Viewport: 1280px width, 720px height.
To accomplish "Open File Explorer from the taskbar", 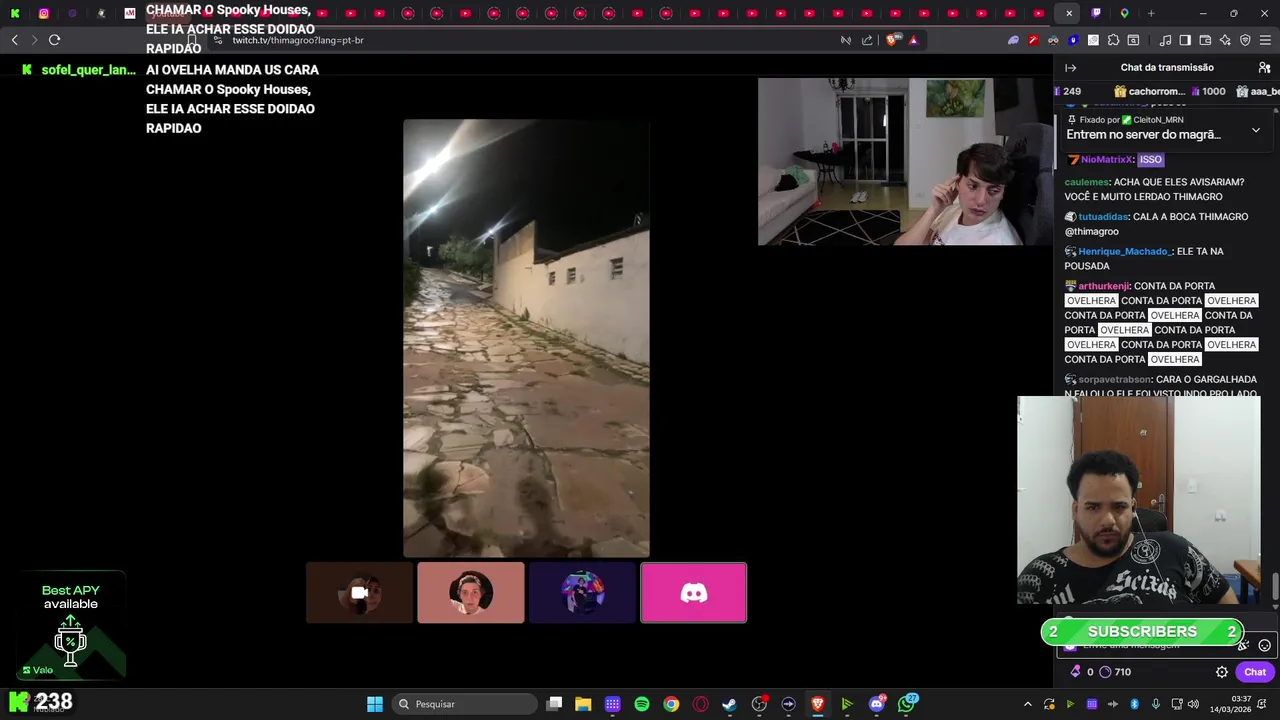I will click(583, 704).
